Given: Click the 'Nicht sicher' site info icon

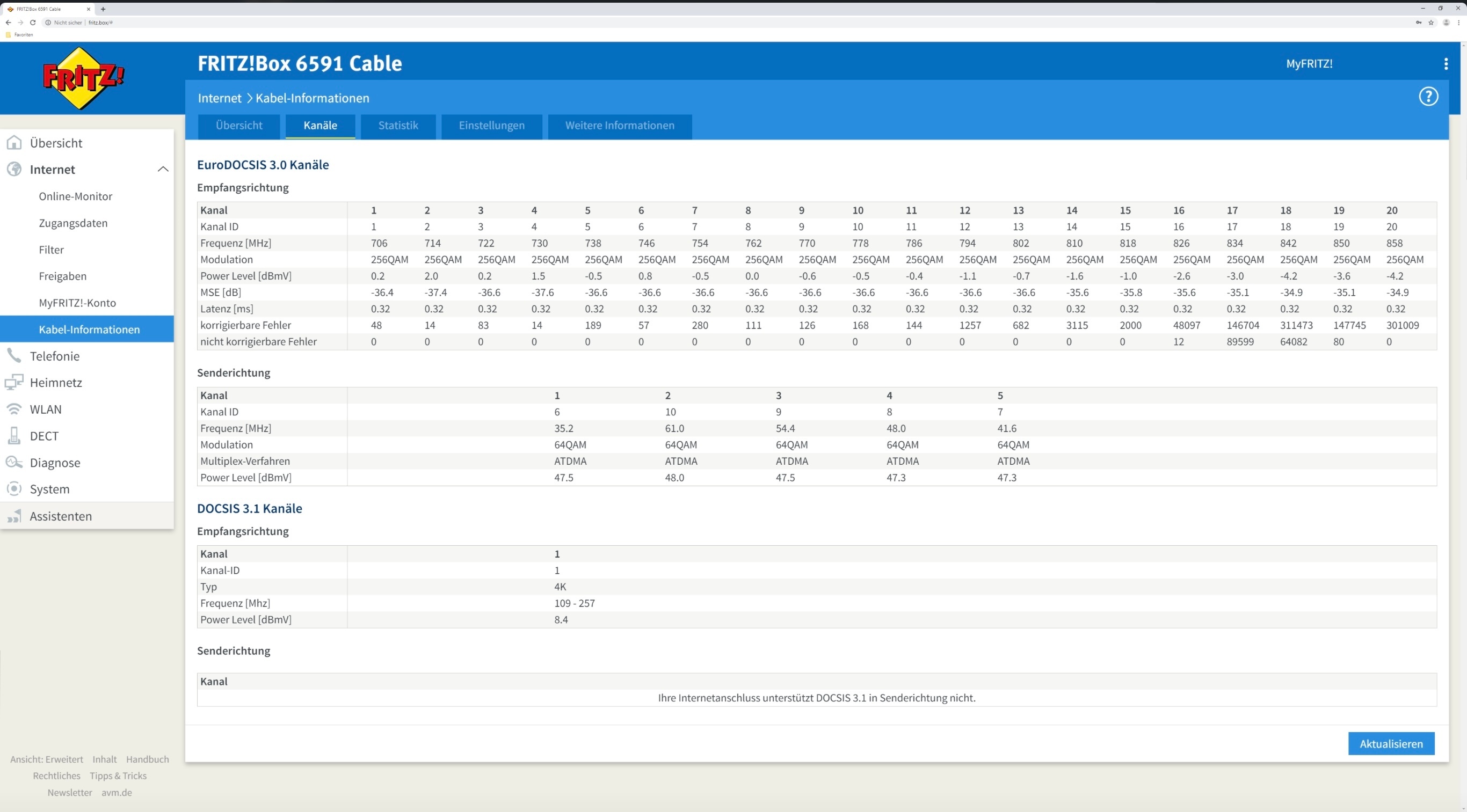Looking at the screenshot, I should pos(48,23).
